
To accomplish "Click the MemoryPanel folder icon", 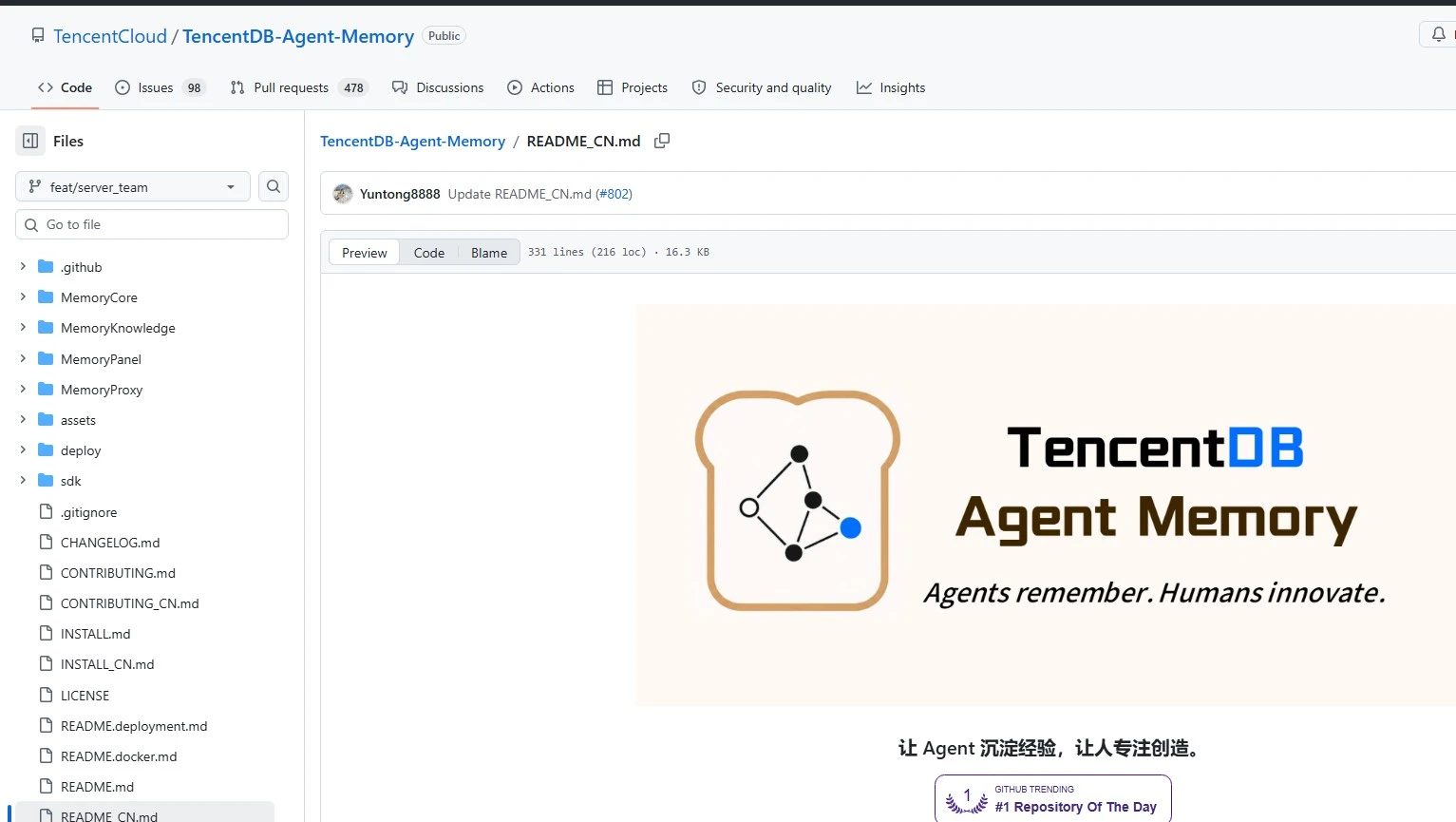I will [x=46, y=359].
